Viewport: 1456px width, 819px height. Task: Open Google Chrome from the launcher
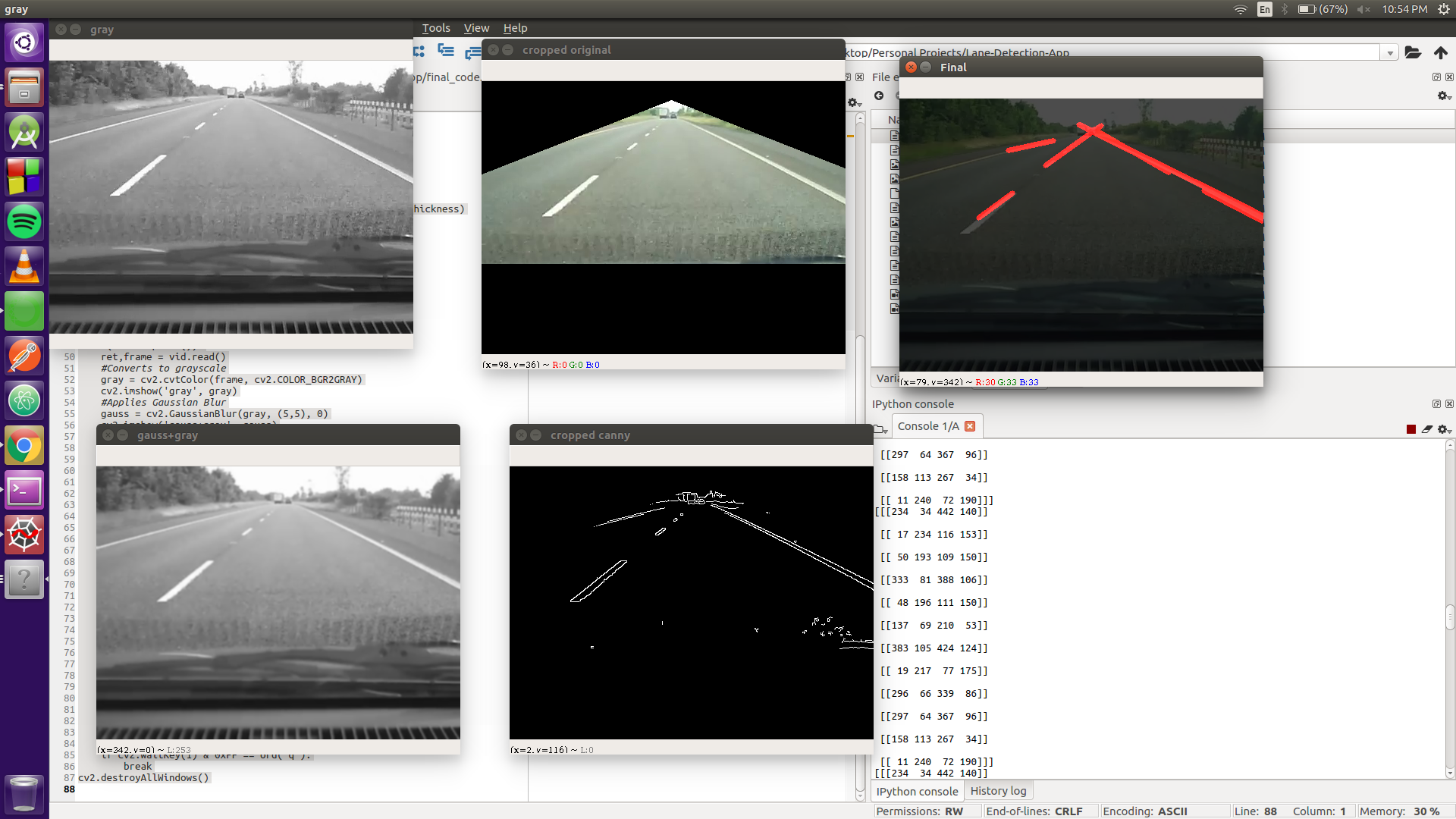(x=24, y=447)
